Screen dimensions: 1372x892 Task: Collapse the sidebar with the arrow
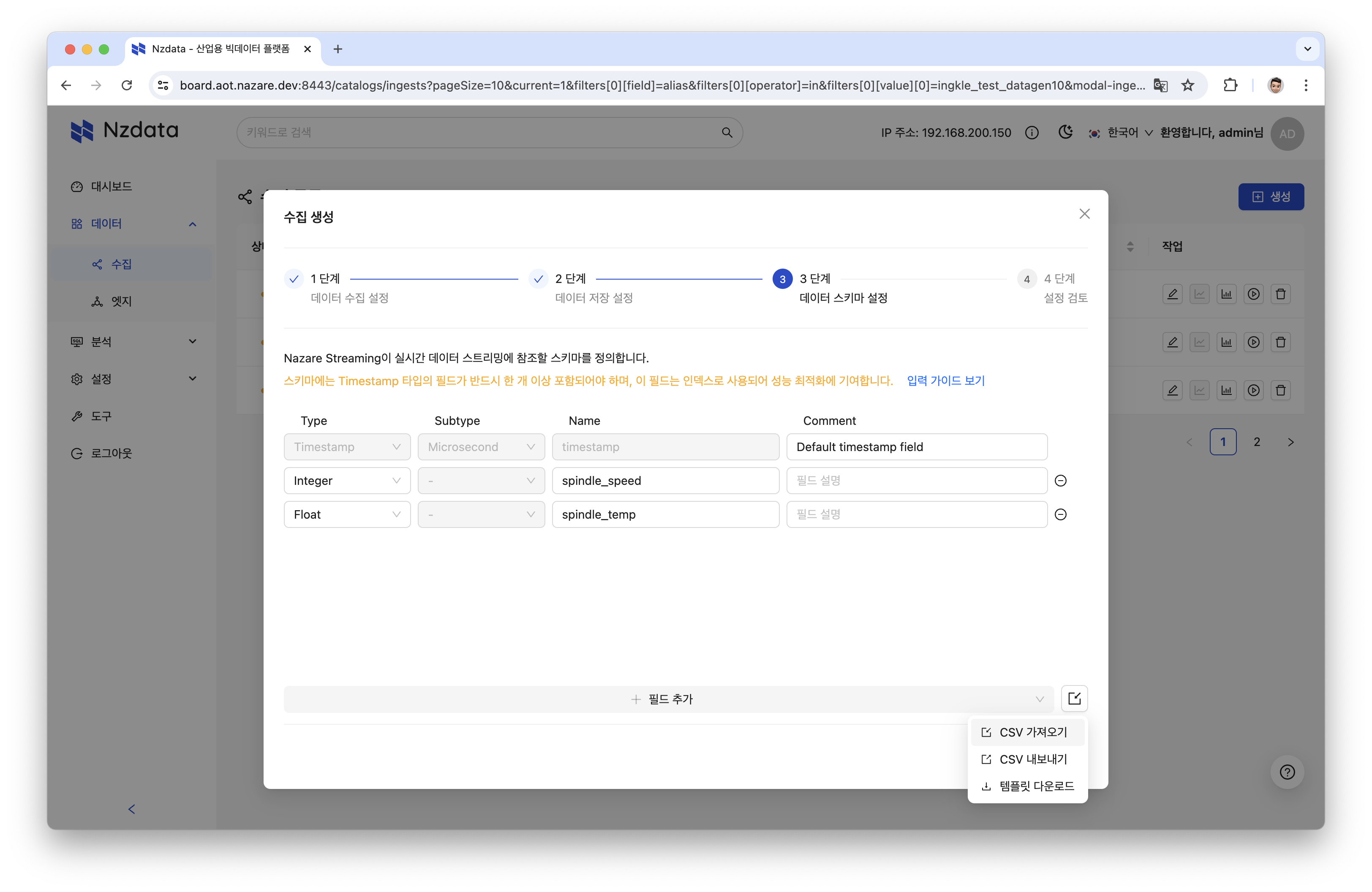click(131, 809)
